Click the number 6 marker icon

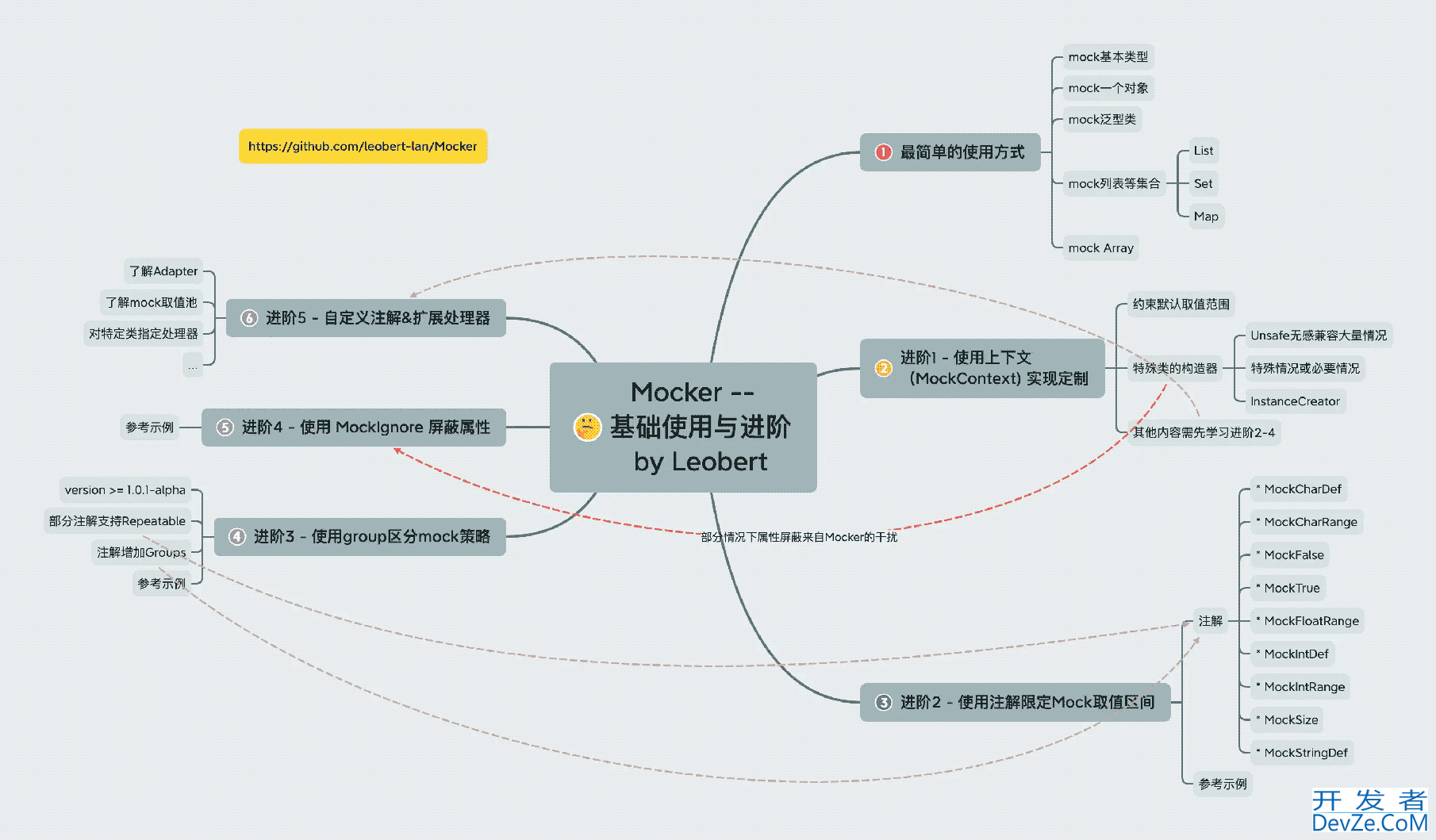pos(249,317)
